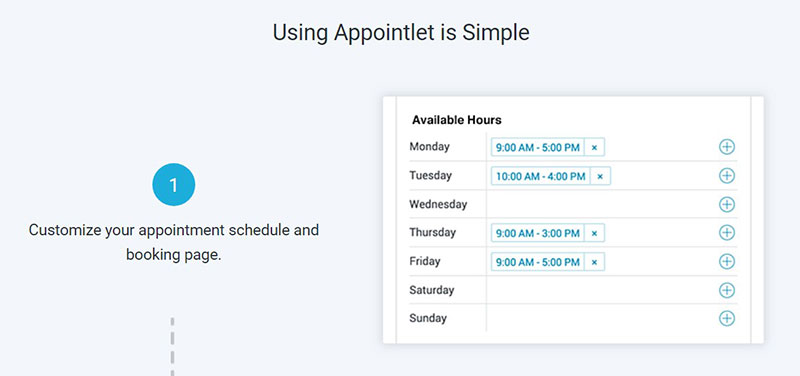Add hours for Wednesday with plus icon

[727, 205]
